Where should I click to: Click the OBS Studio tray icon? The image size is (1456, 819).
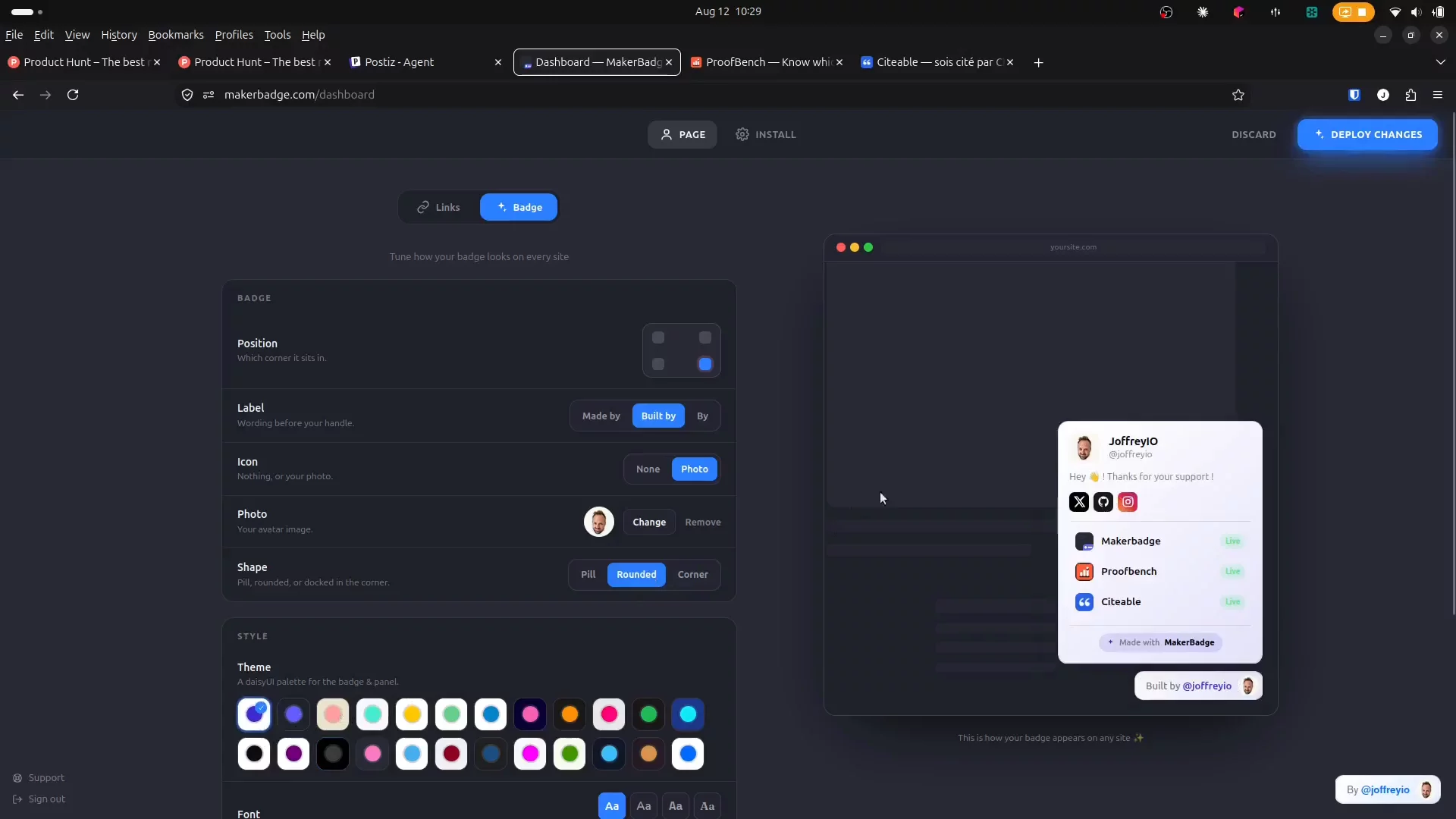(1166, 11)
